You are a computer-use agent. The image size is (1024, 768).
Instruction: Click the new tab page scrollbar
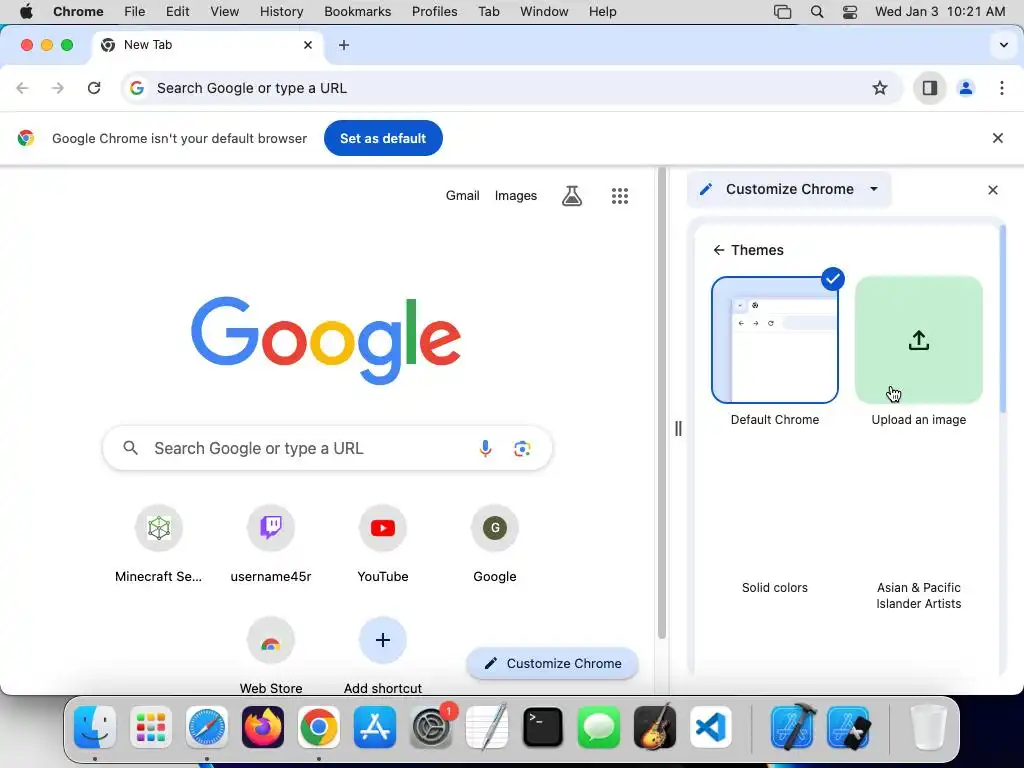[662, 403]
